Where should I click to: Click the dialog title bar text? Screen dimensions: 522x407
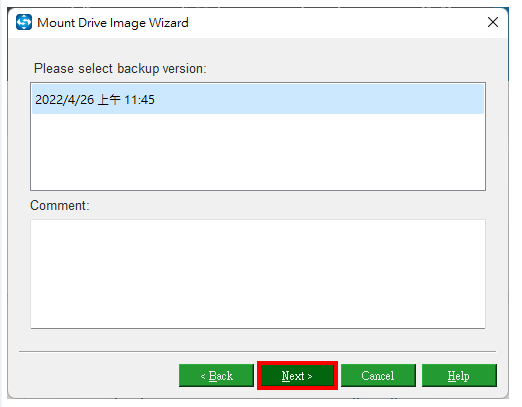tap(113, 23)
